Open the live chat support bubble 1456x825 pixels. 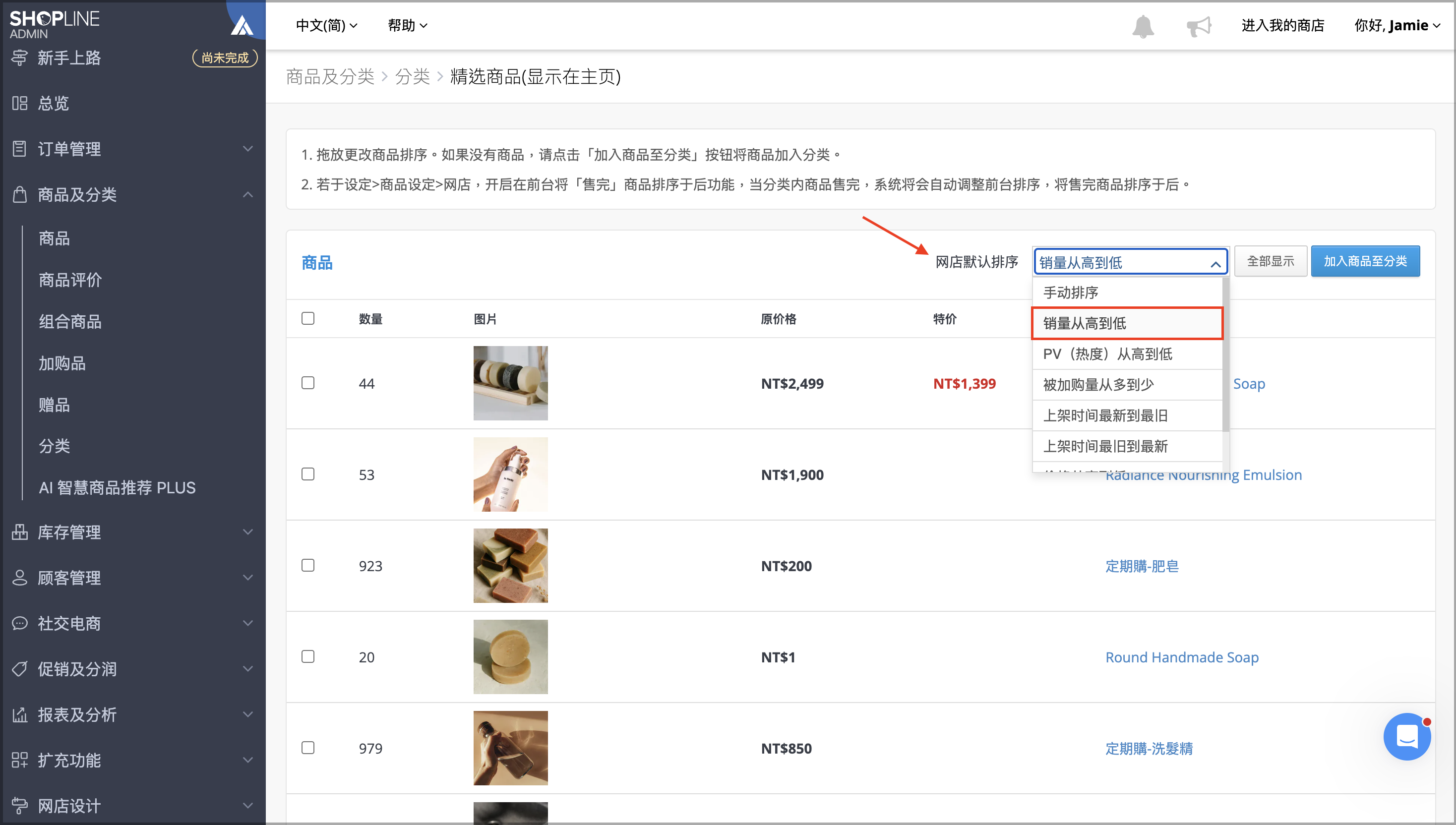pos(1407,736)
